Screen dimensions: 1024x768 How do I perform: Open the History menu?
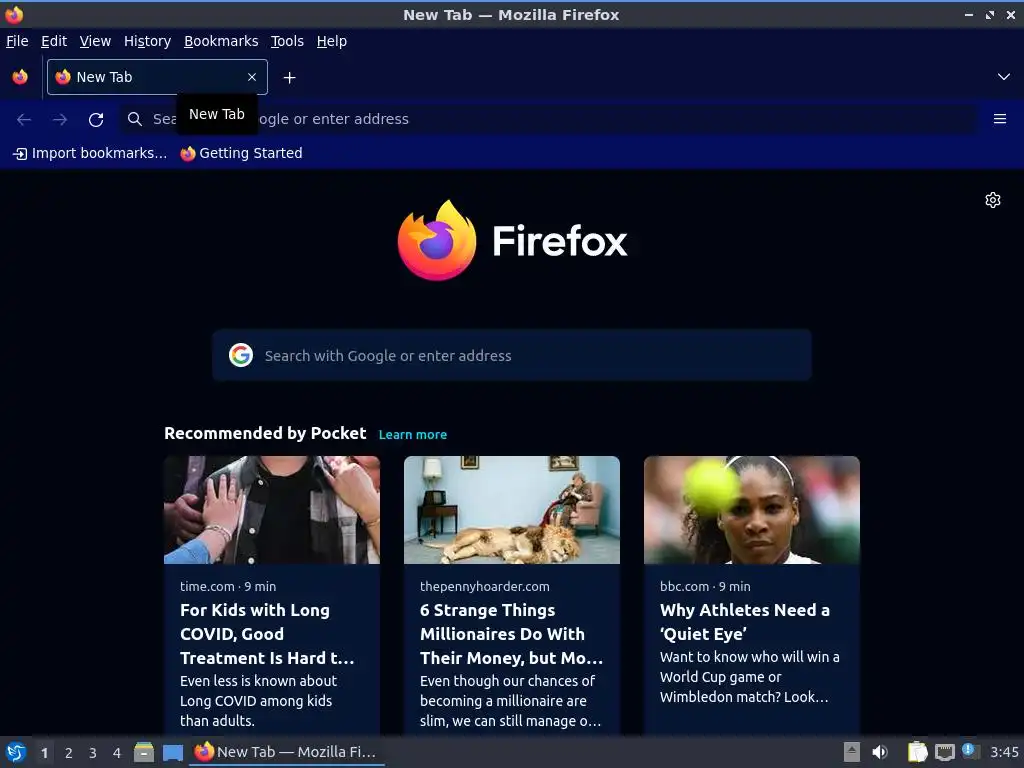pyautogui.click(x=148, y=41)
